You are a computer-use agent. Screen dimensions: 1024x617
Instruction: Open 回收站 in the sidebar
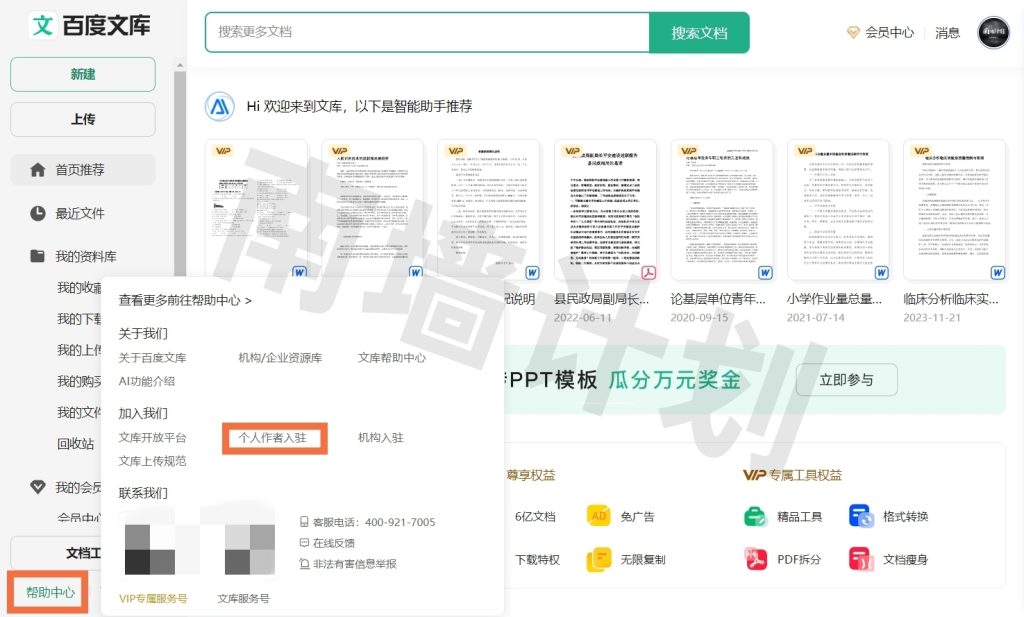76,444
